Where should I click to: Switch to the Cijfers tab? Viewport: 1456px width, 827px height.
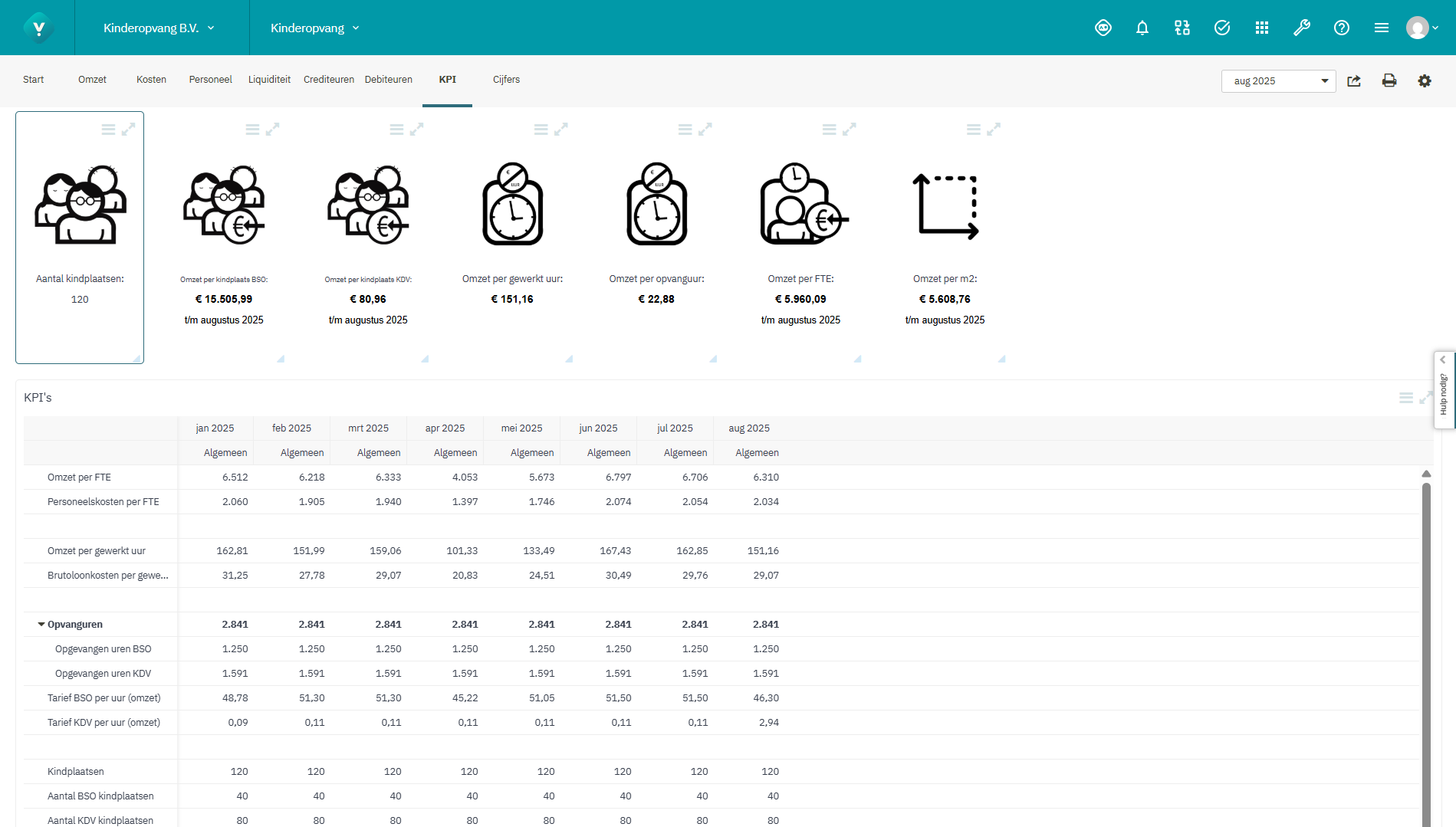pyautogui.click(x=506, y=80)
